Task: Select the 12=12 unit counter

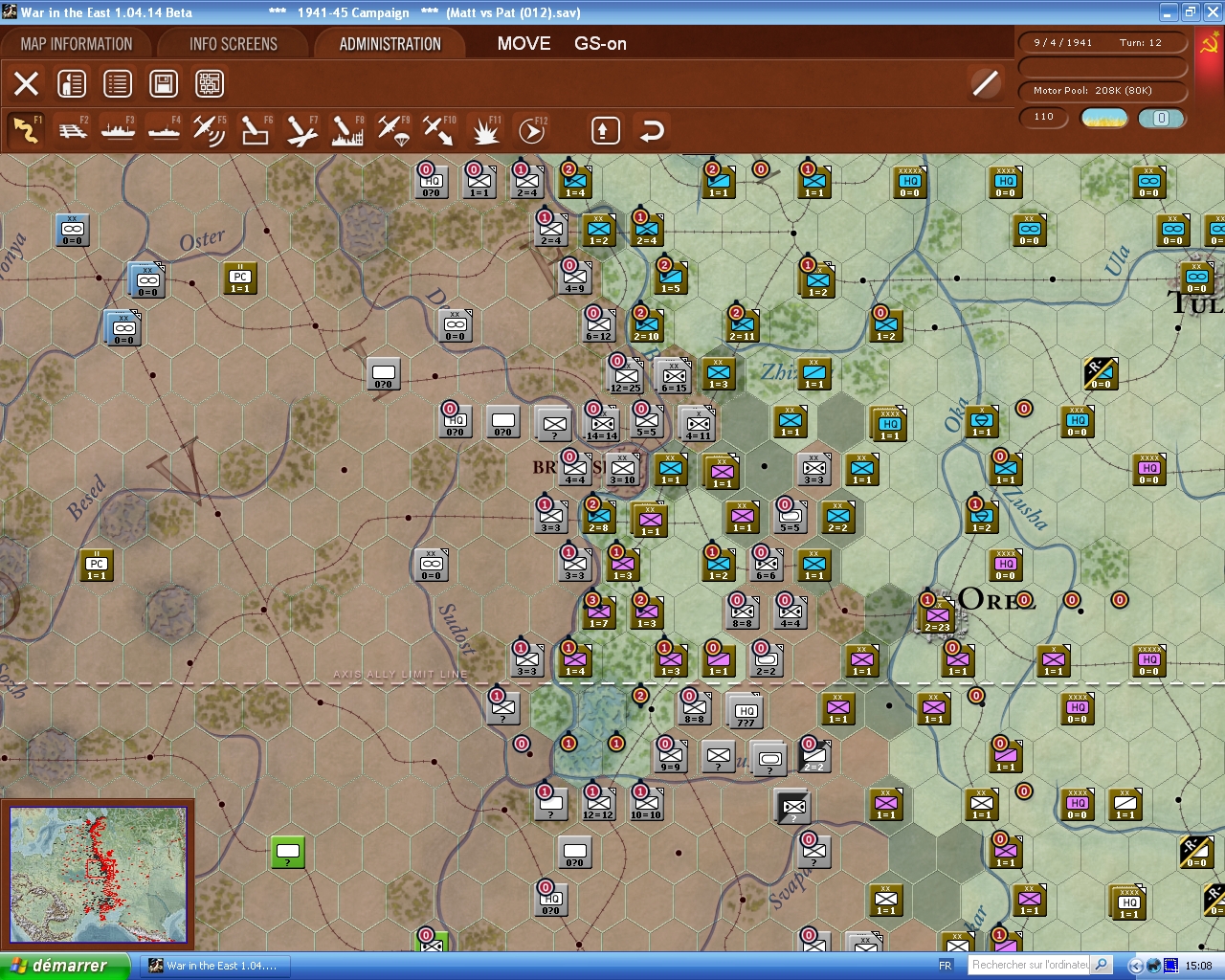Action: (x=598, y=804)
